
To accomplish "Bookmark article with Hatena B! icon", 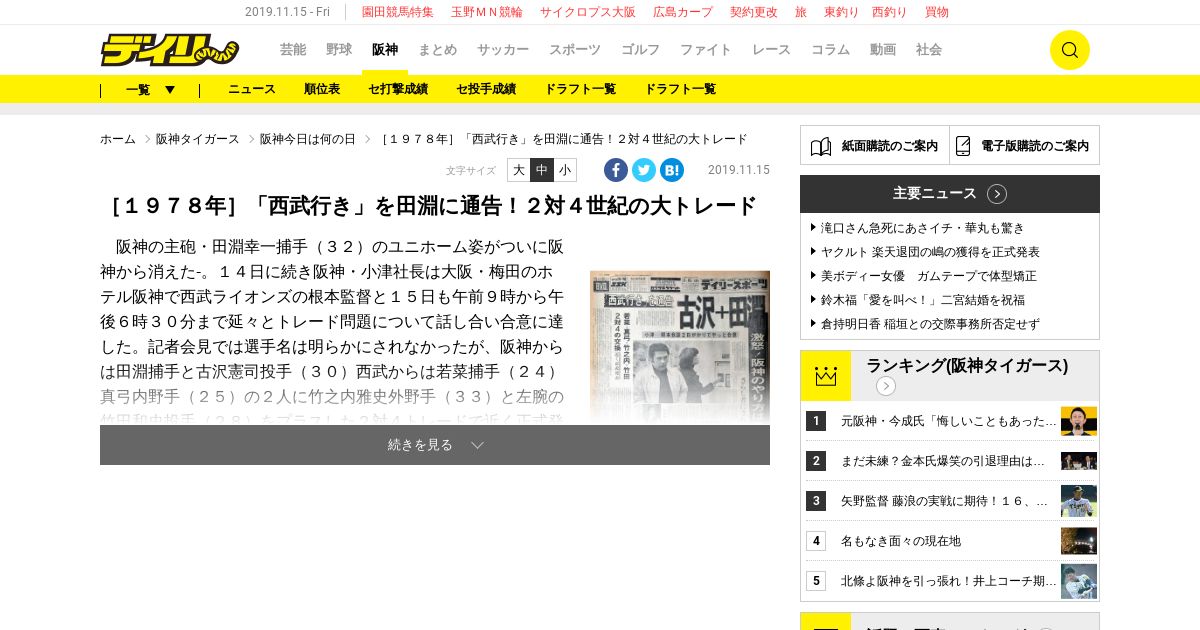I will [672, 170].
